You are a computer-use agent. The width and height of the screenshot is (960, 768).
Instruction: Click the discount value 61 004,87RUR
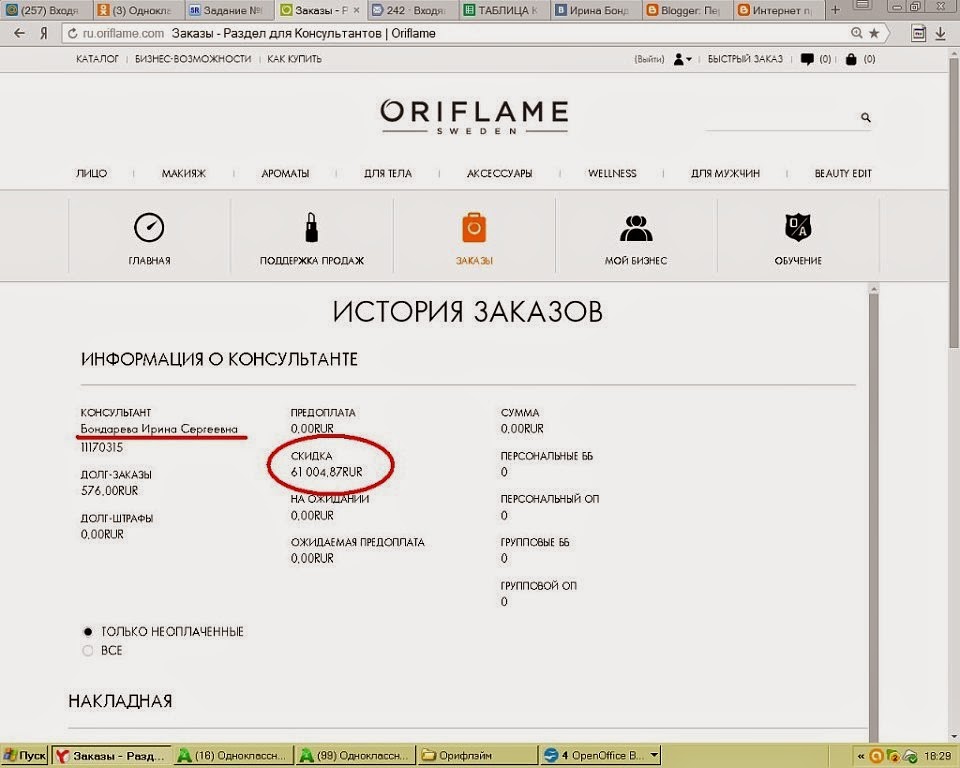(x=326, y=472)
